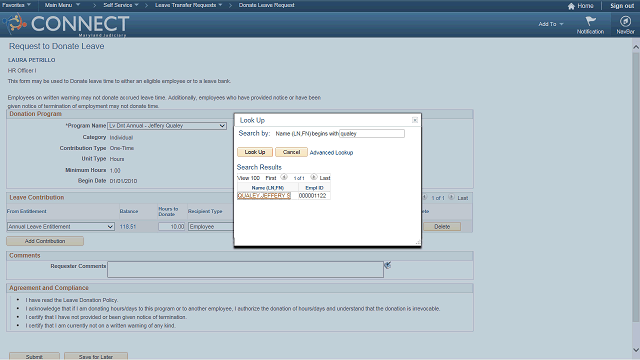Click the Name search field containing qualey
The height and width of the screenshot is (360, 640).
[372, 133]
